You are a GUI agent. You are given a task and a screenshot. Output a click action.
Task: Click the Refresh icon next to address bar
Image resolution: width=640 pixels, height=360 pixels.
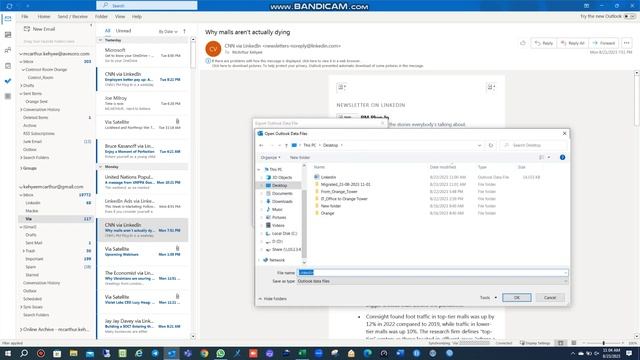click(x=491, y=145)
